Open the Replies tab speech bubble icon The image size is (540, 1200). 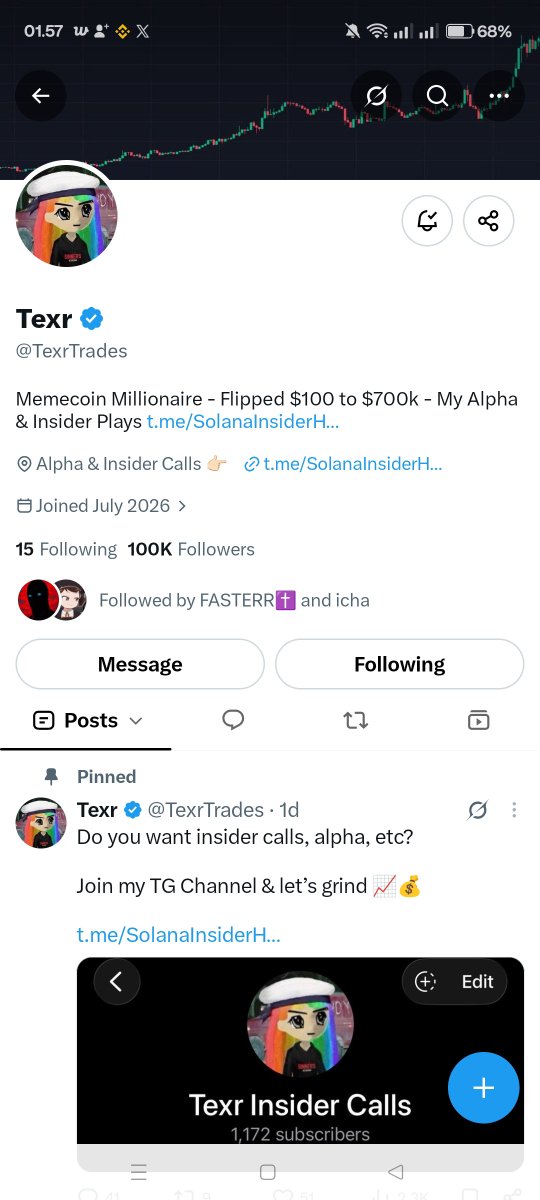(234, 720)
